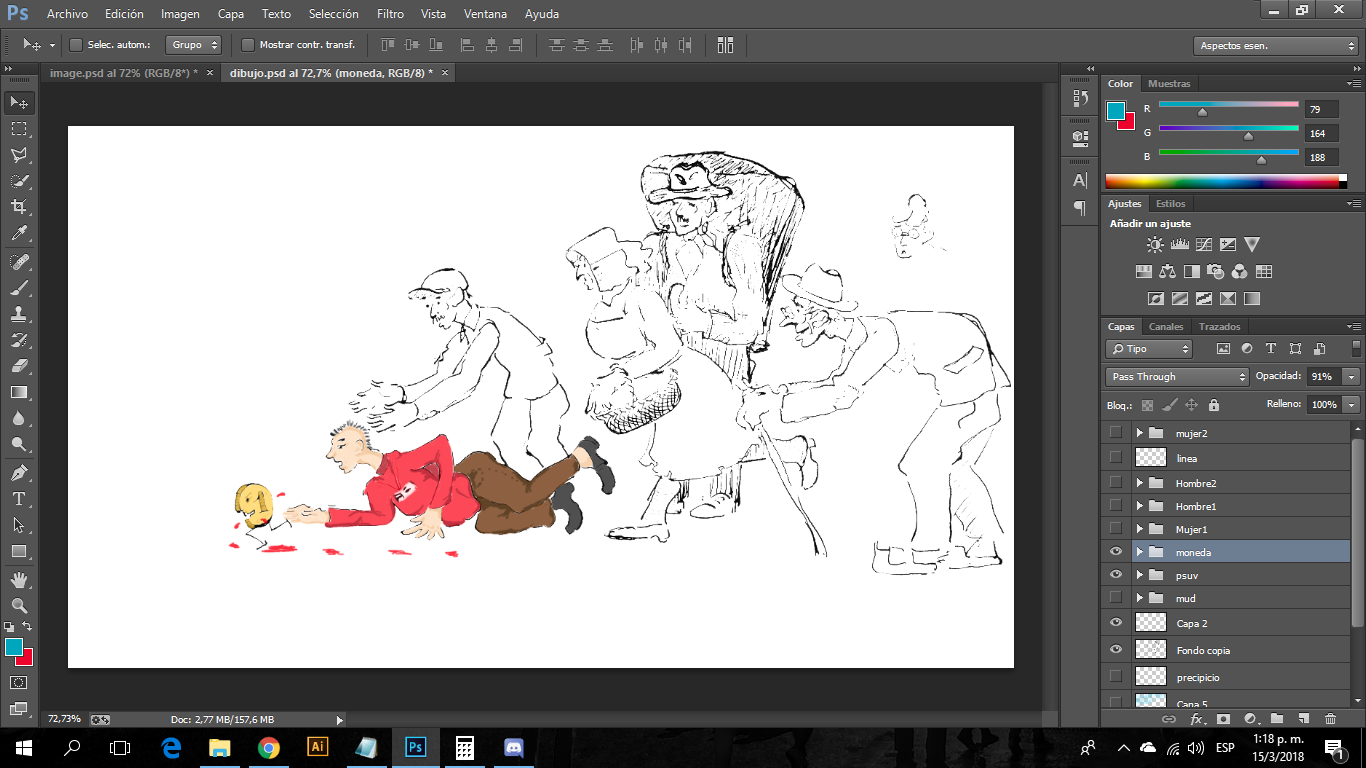Screen dimensions: 1366x768
Task: Click the zoom percentage field 72,73%
Action: (x=65, y=719)
